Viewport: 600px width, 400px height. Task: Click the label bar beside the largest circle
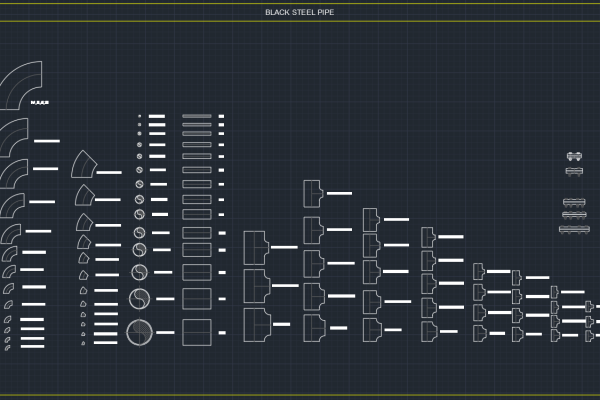(x=165, y=332)
